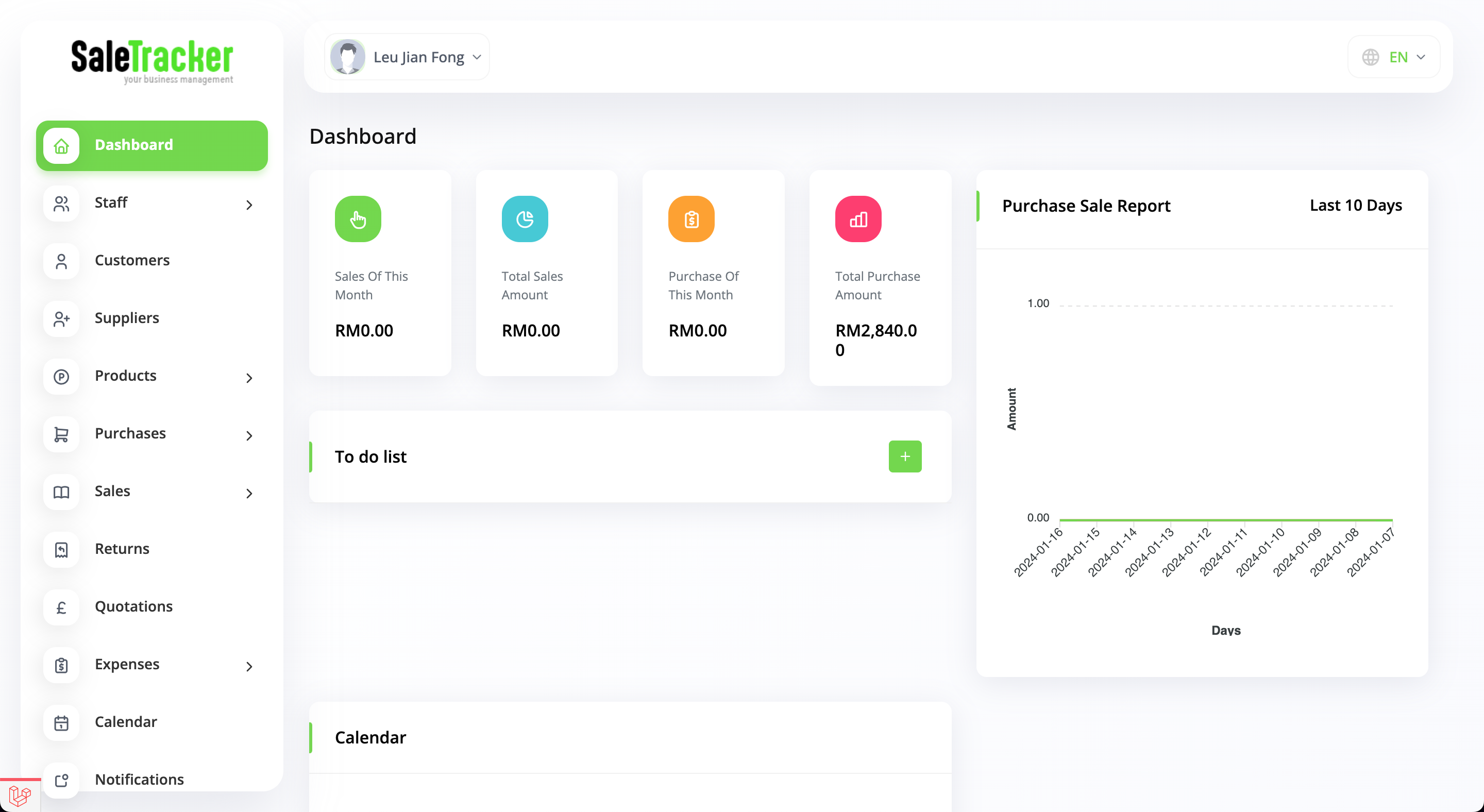1484x812 pixels.
Task: Open the Sales menu item
Action: pyautogui.click(x=112, y=490)
